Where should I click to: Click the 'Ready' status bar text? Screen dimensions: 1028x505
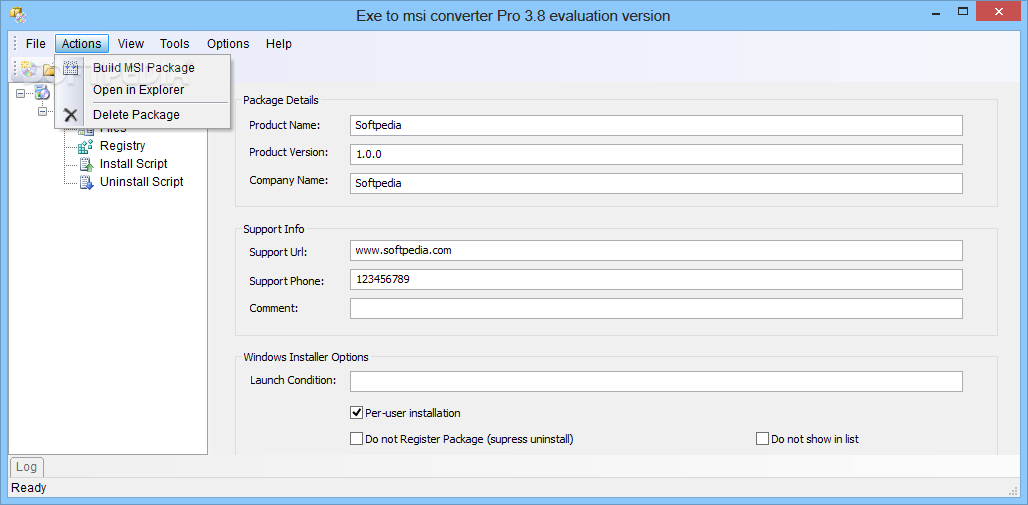tap(29, 488)
